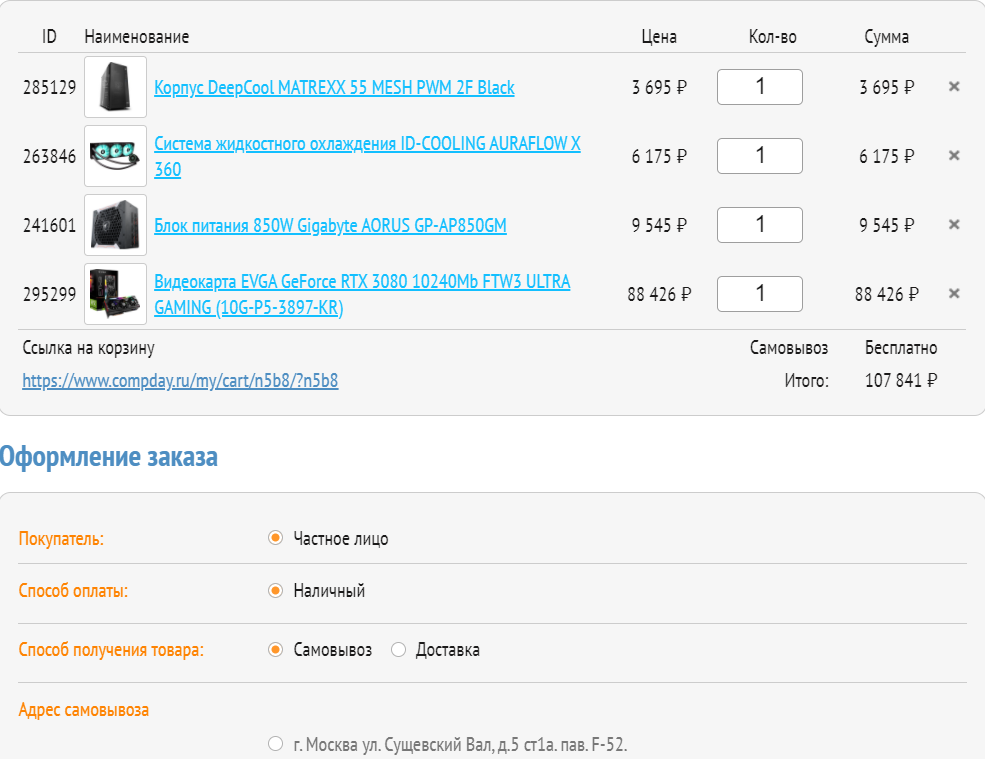
Task: Click the Оформление заказа heading
Action: point(109,457)
